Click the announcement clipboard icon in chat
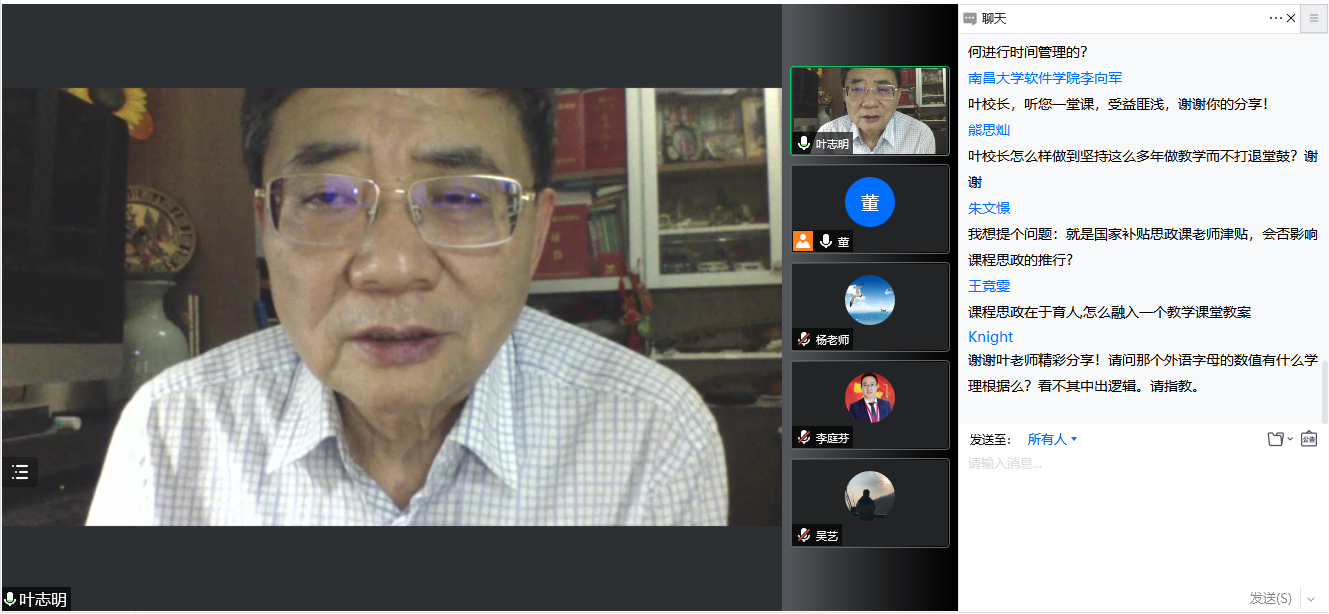Viewport: 1329px width, 614px height. [x=1308, y=439]
